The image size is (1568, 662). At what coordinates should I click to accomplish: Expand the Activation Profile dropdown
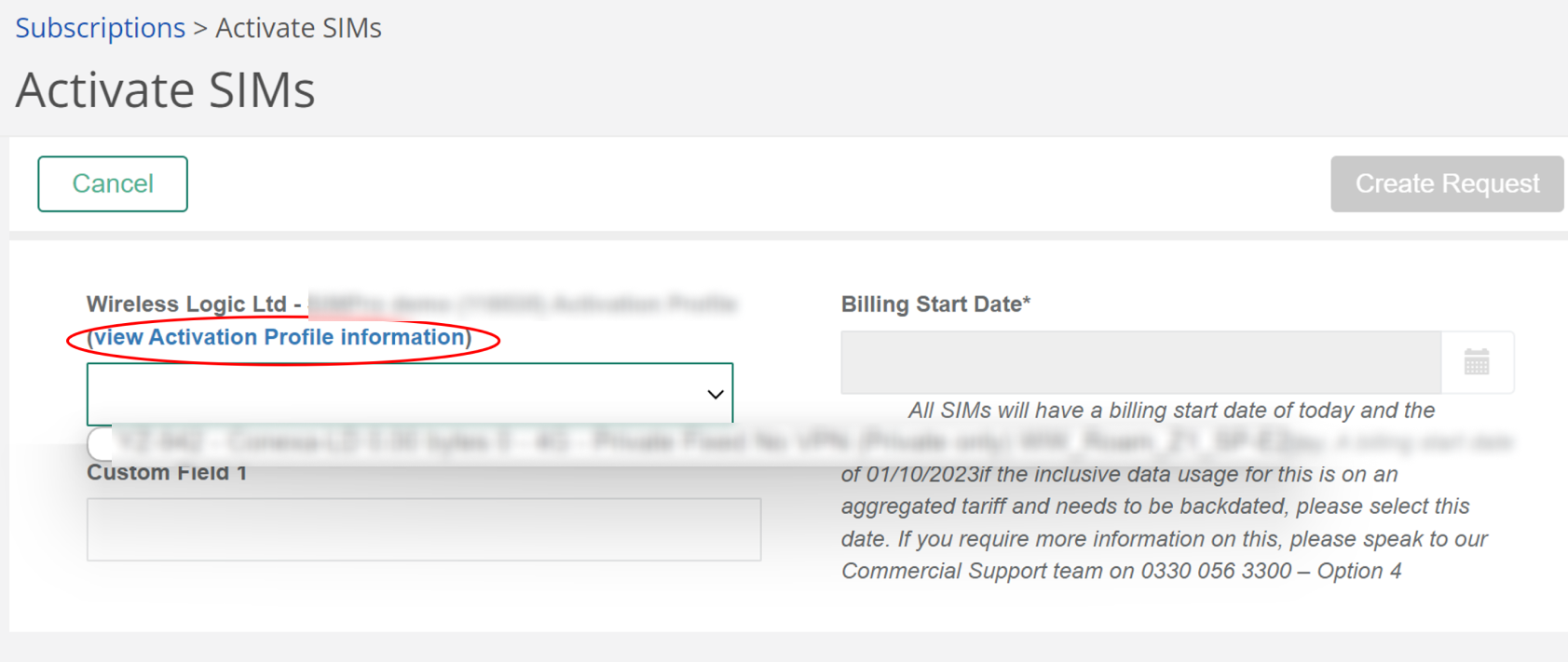pos(410,393)
